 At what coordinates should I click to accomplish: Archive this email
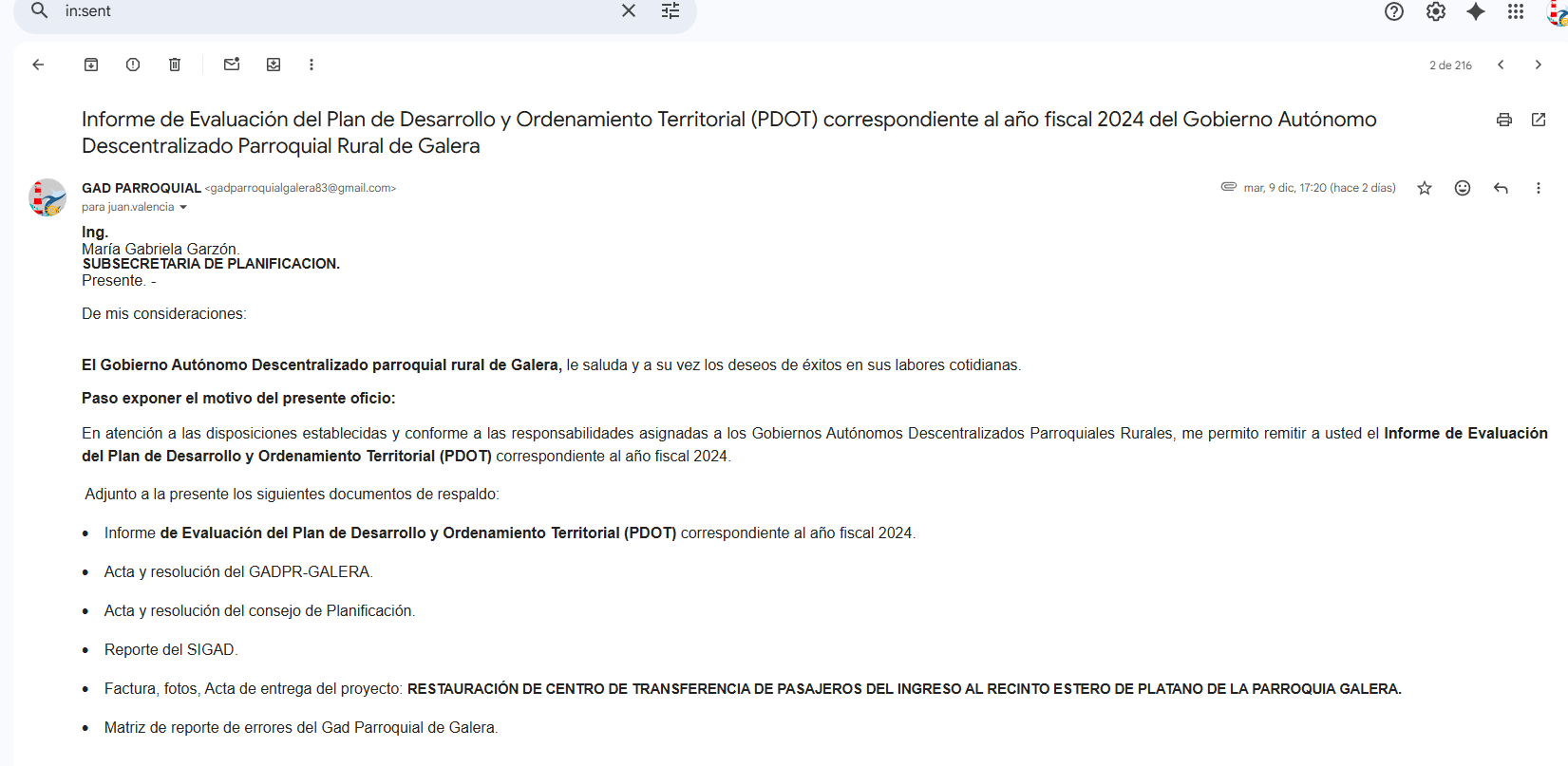[x=91, y=65]
